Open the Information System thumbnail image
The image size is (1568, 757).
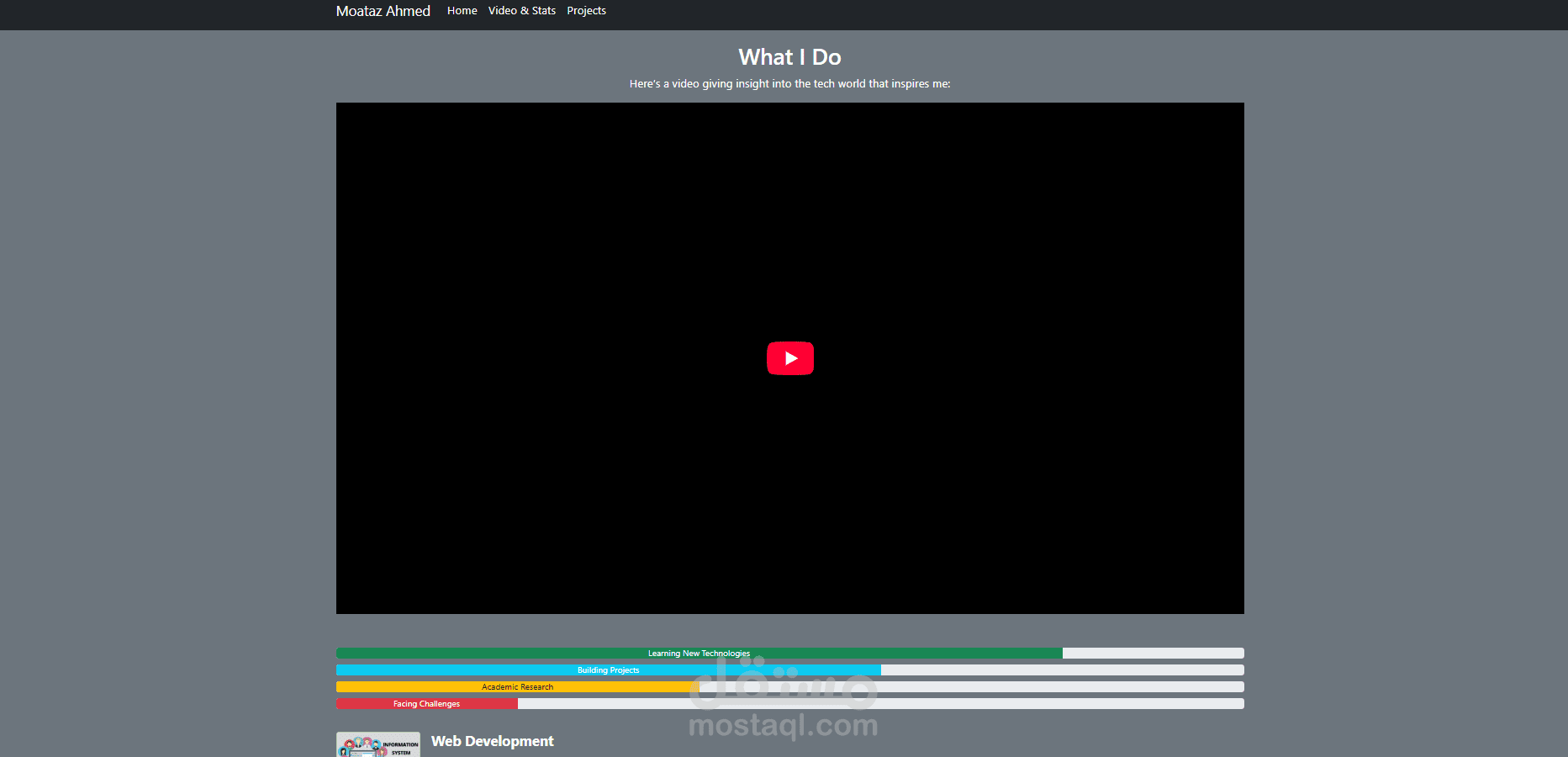click(378, 744)
